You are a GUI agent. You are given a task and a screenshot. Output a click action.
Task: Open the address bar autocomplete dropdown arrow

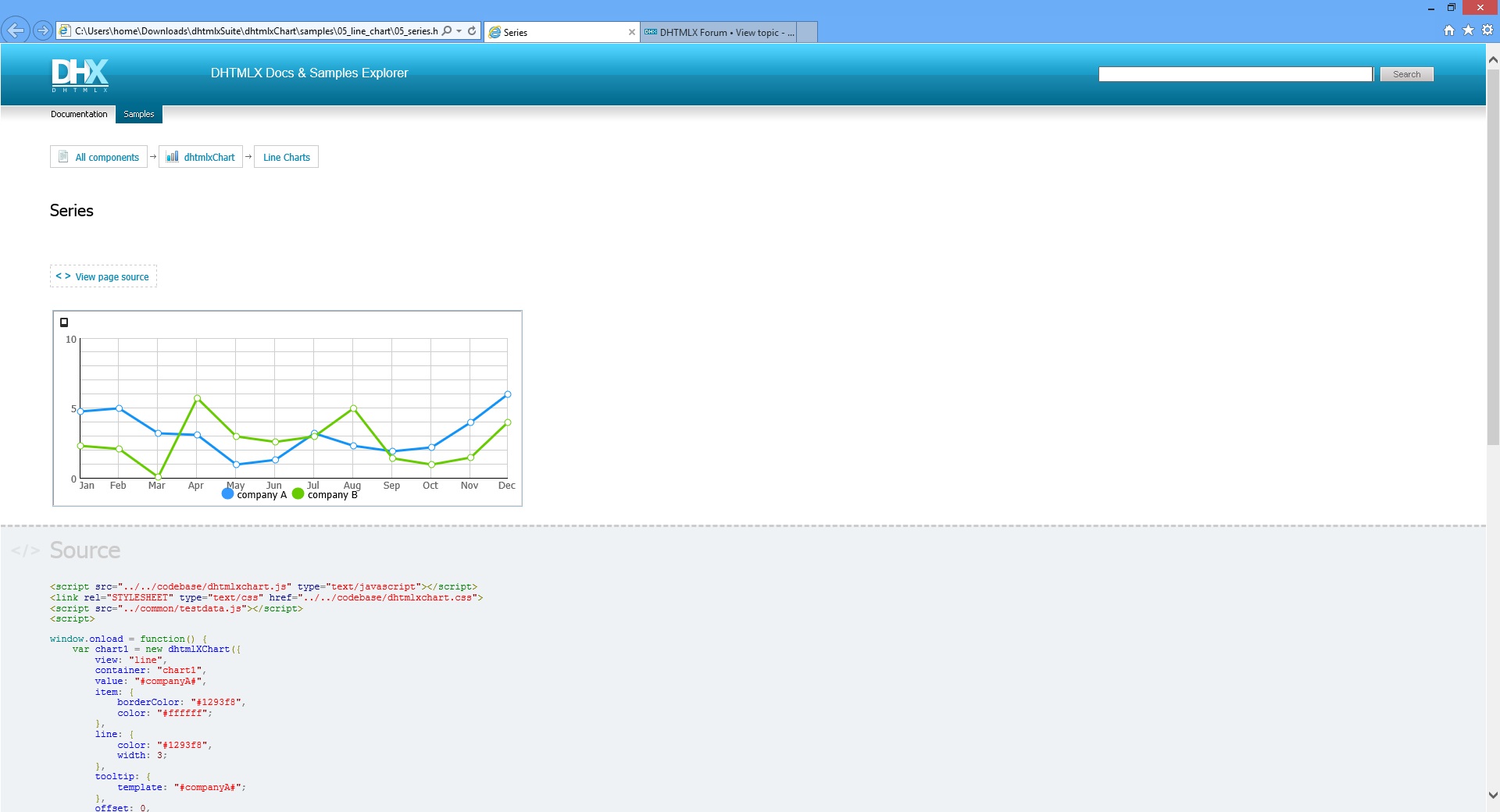coord(459,31)
